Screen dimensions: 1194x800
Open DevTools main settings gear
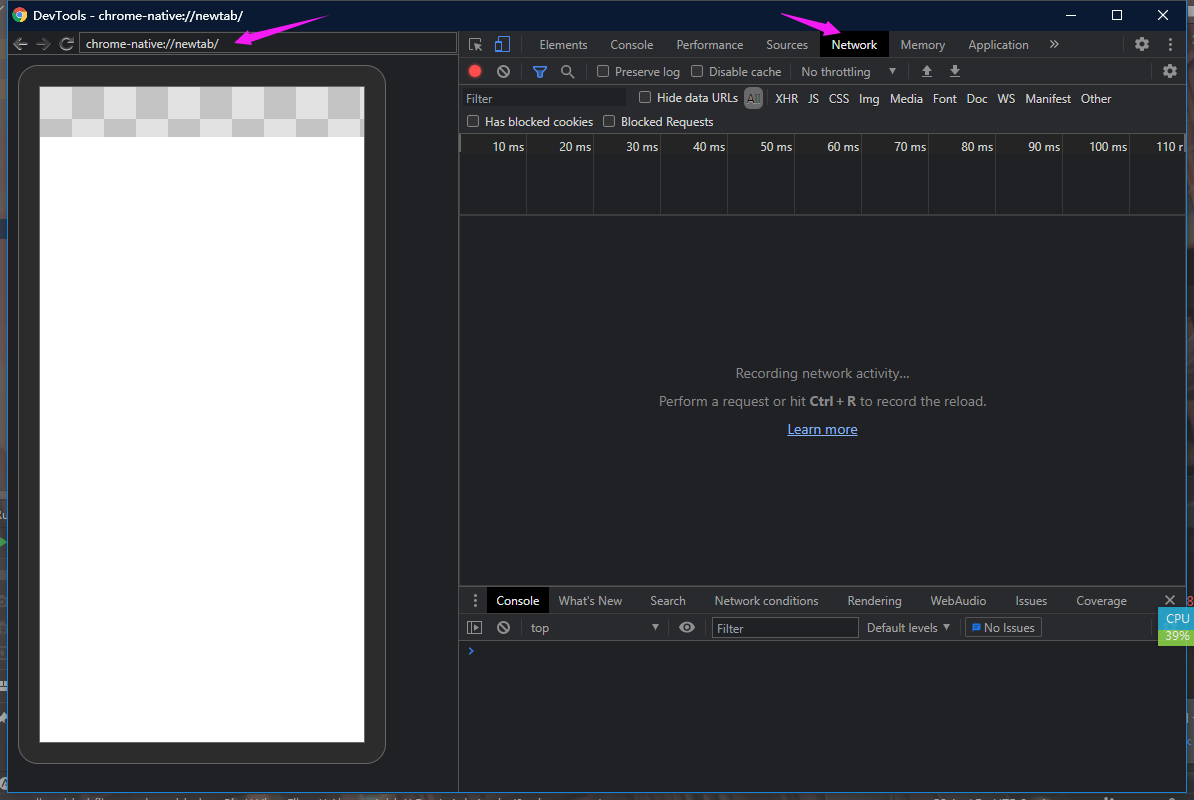(1142, 44)
